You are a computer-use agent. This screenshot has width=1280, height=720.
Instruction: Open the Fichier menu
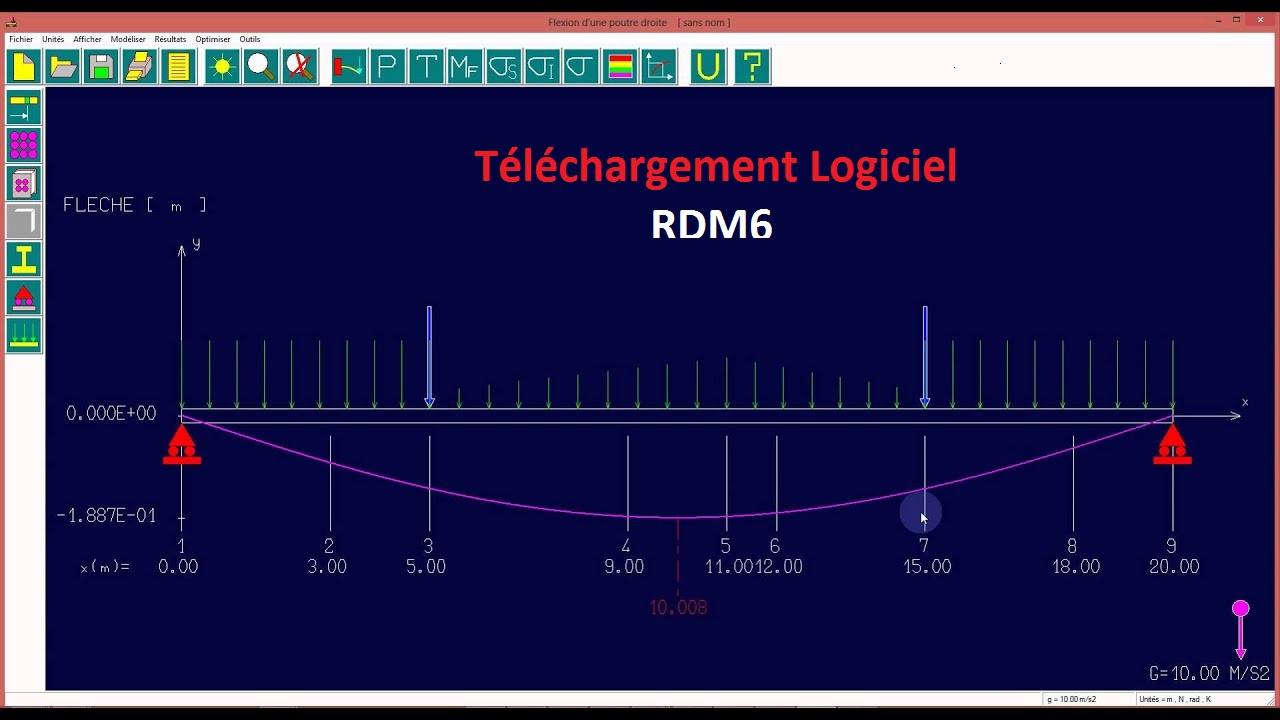click(21, 39)
